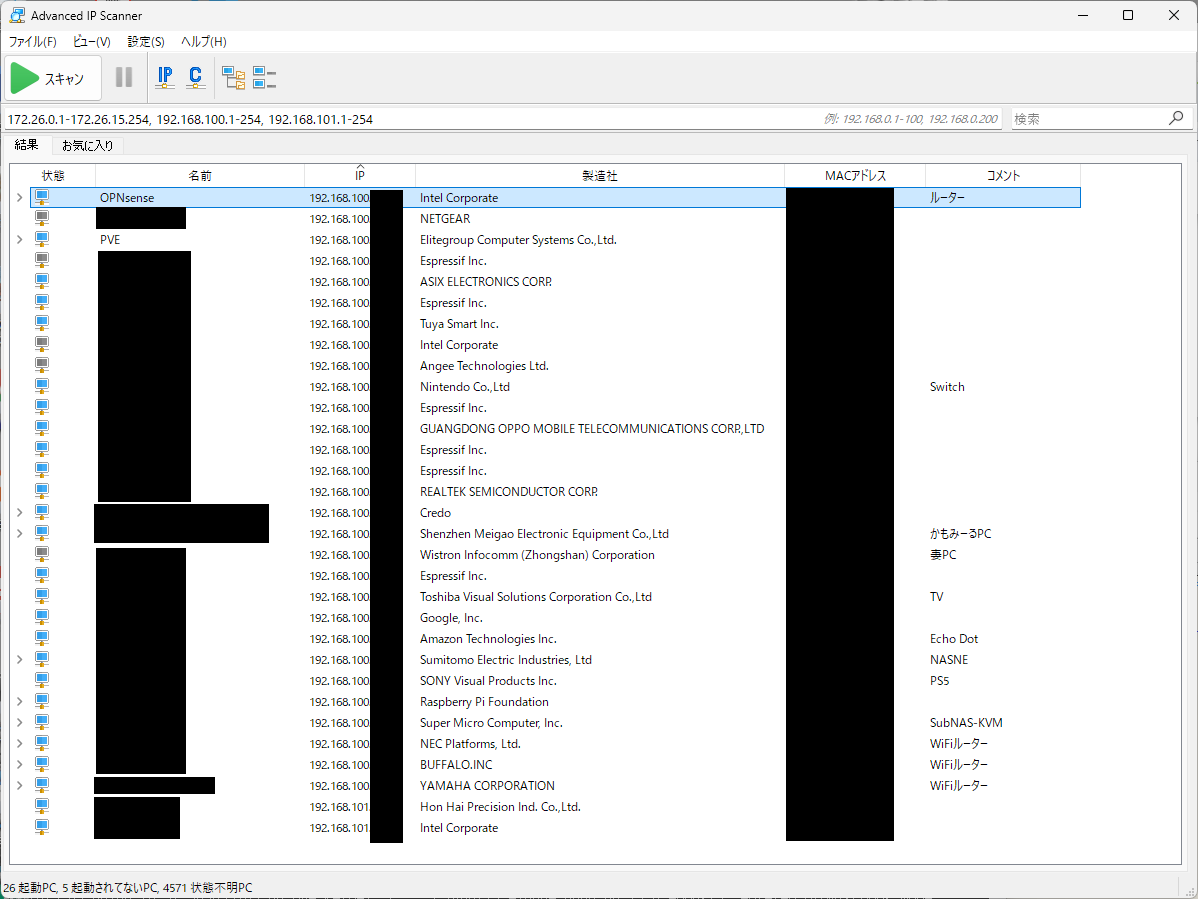Click the Advanced IP Scanner title icon
1198x899 pixels.
17,15
